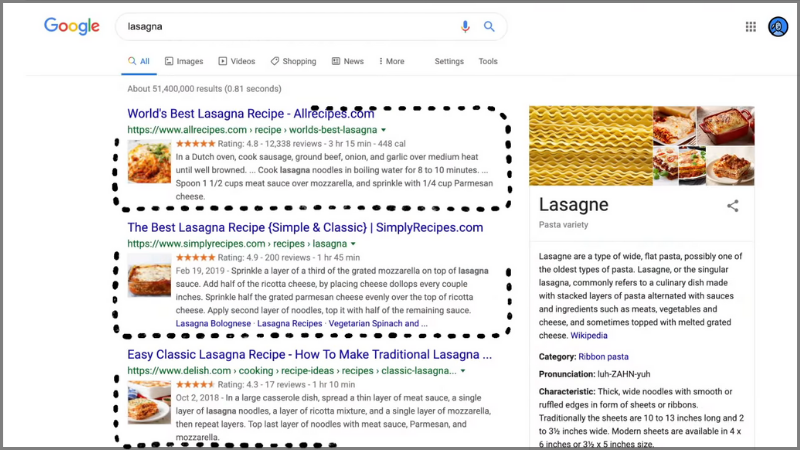The width and height of the screenshot is (800, 450).
Task: Click the About 51,400,000 results text
Action: [204, 89]
